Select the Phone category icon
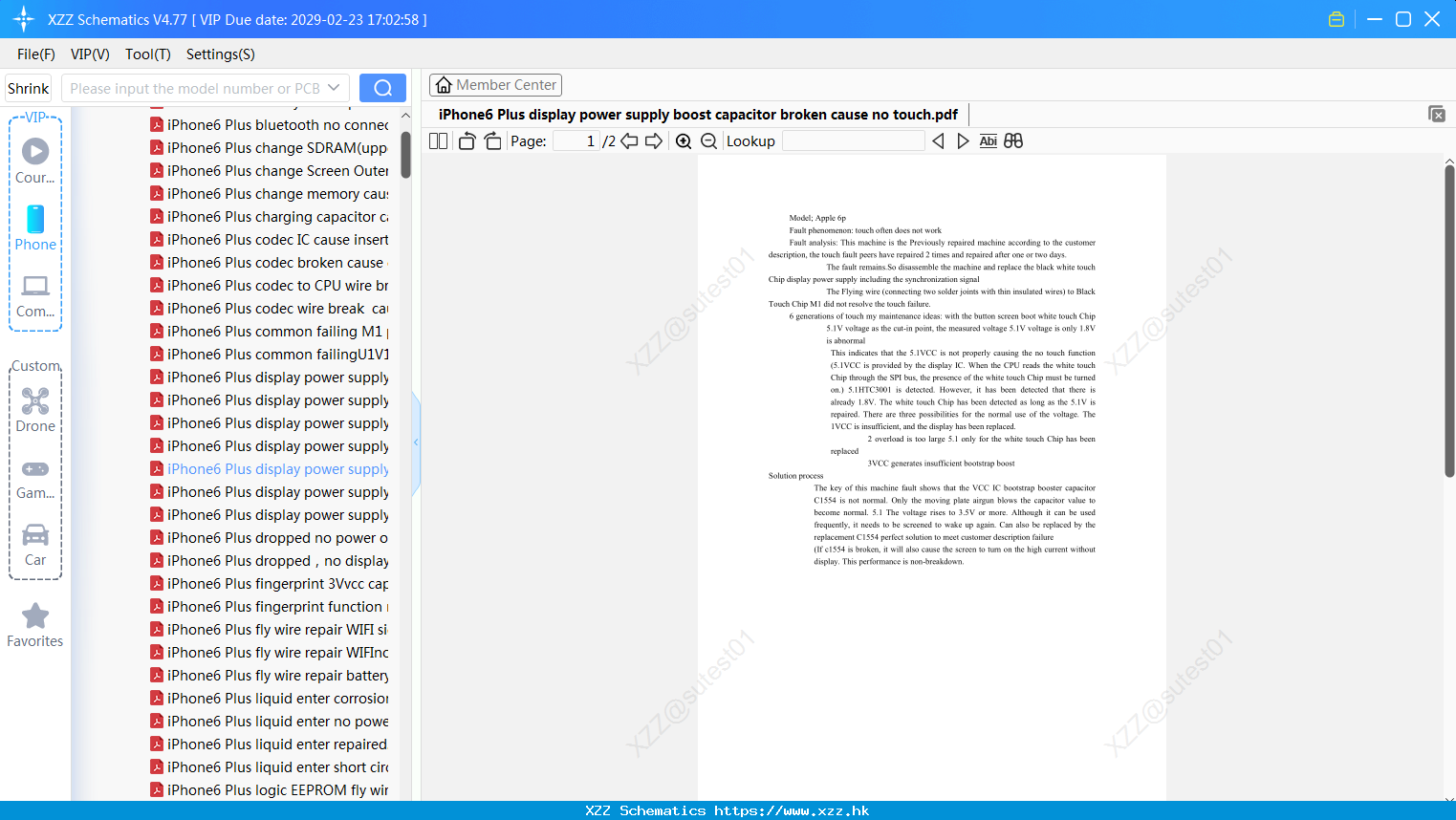1456x820 pixels. click(x=35, y=228)
